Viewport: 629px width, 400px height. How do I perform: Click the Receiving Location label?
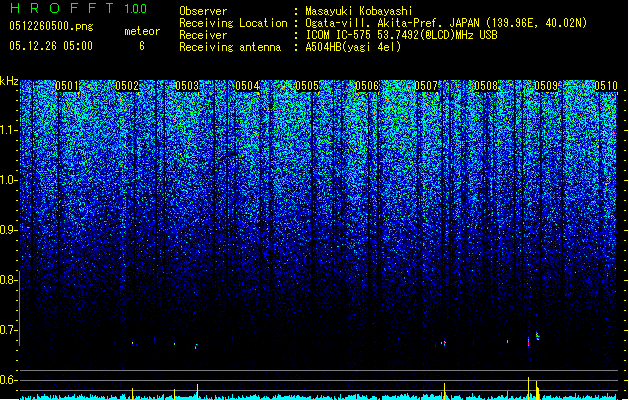point(233,23)
